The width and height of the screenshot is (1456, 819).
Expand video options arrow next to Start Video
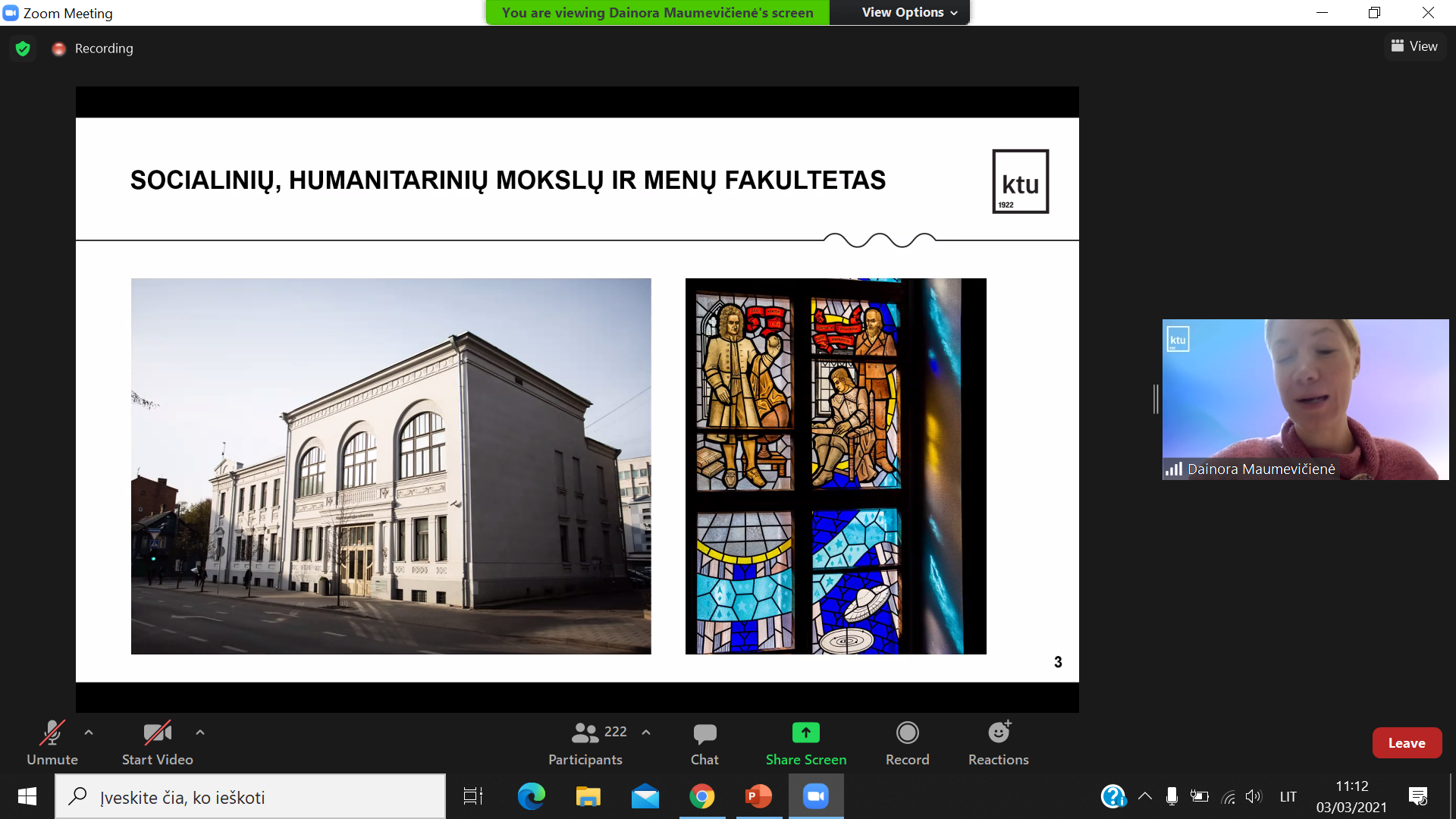pyautogui.click(x=200, y=733)
